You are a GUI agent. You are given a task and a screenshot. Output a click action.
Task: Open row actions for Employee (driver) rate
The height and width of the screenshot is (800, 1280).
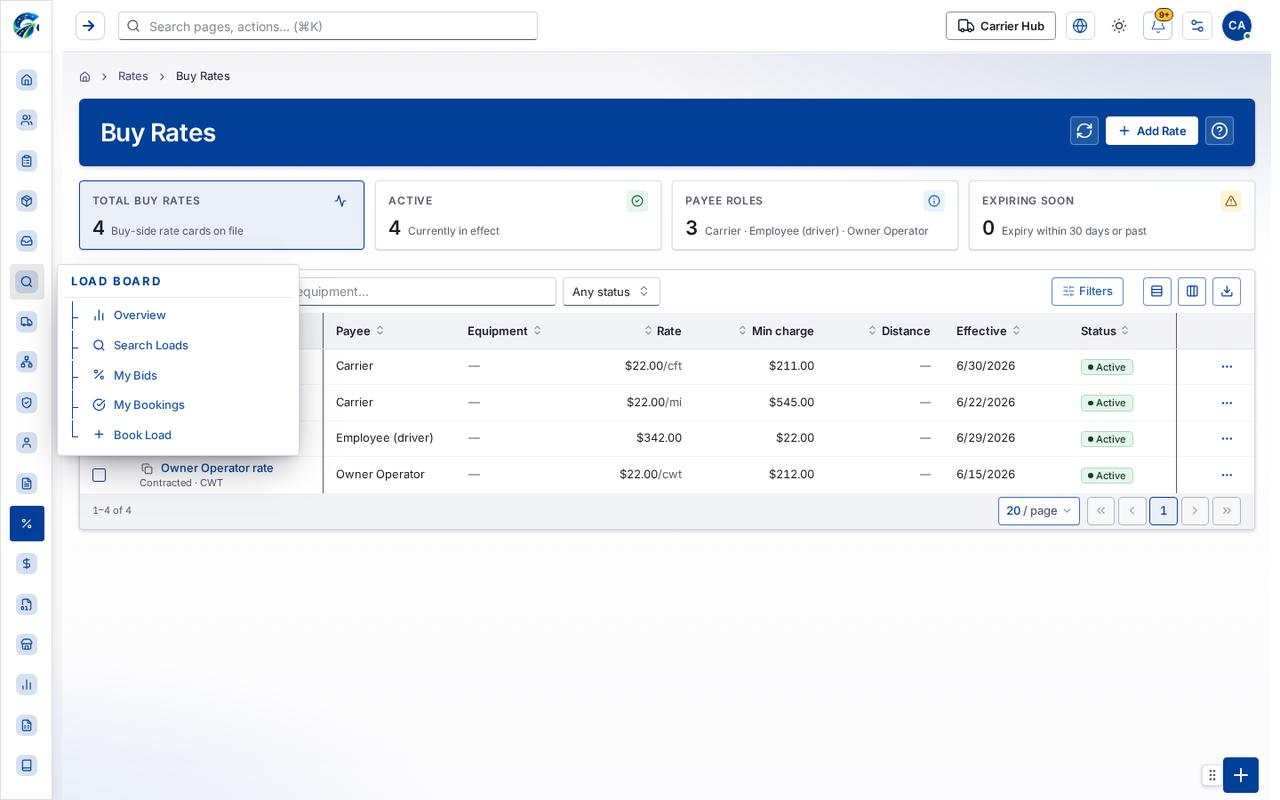(x=1227, y=439)
